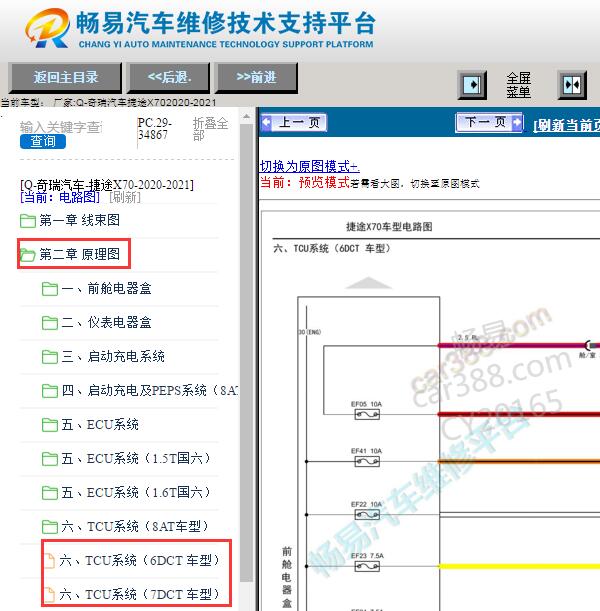This screenshot has height=611, width=600.
Task: Click 折叠全部 to collapse all
Action: [x=210, y=129]
